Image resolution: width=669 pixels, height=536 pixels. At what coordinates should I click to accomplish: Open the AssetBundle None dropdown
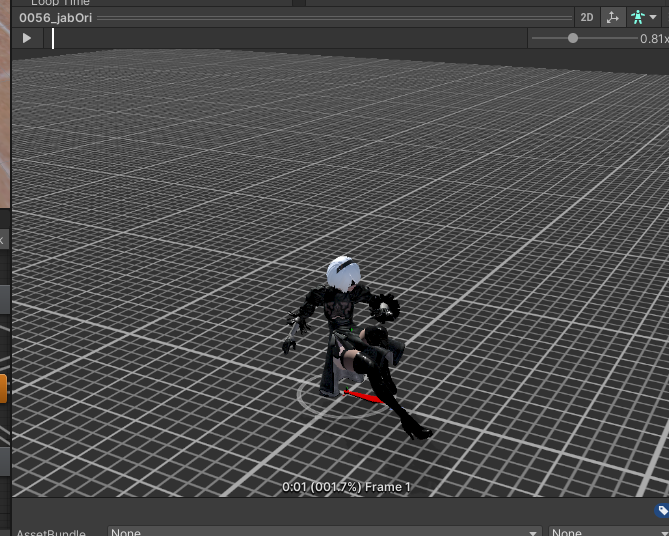point(324,532)
